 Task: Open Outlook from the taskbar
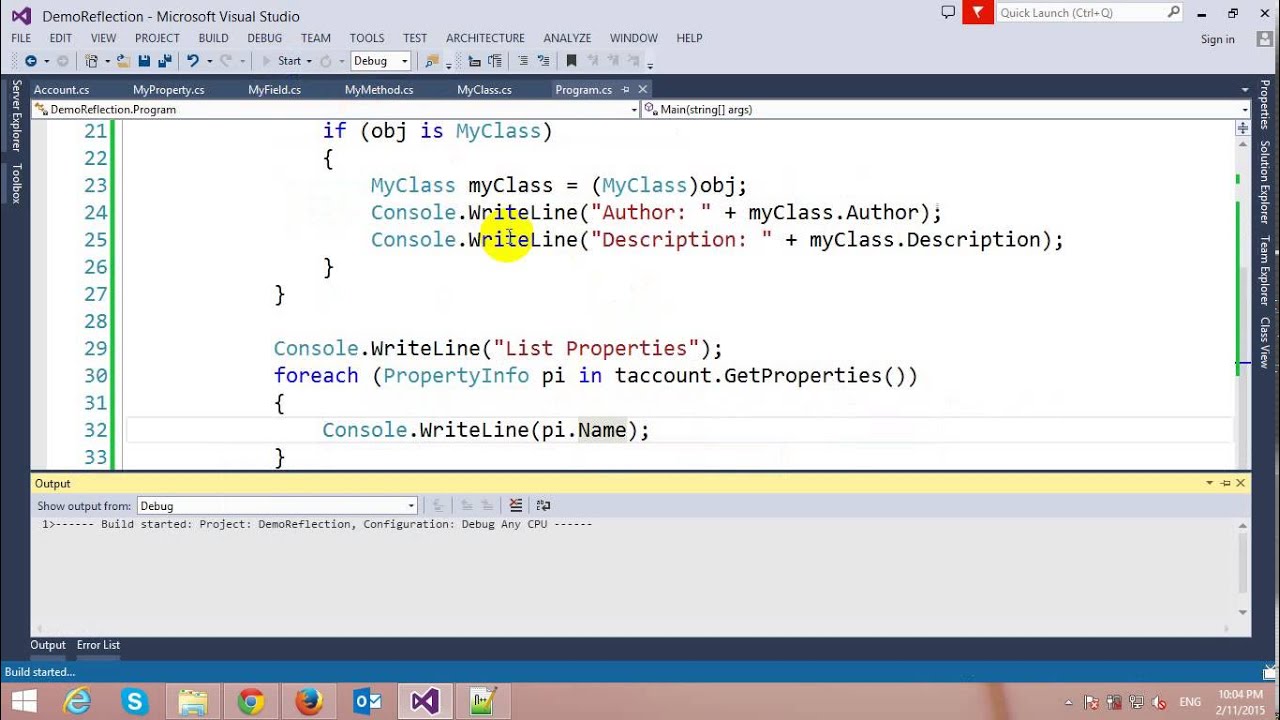coord(367,702)
